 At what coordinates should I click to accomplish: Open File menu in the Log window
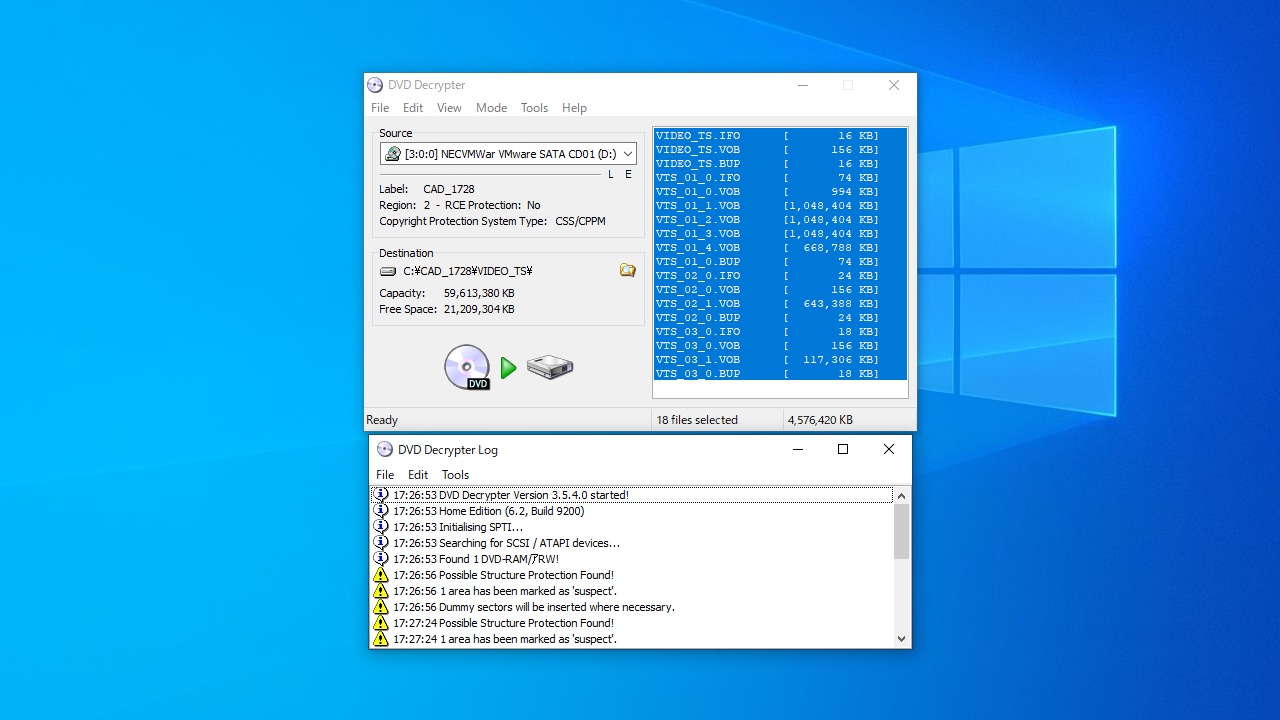[x=385, y=475]
